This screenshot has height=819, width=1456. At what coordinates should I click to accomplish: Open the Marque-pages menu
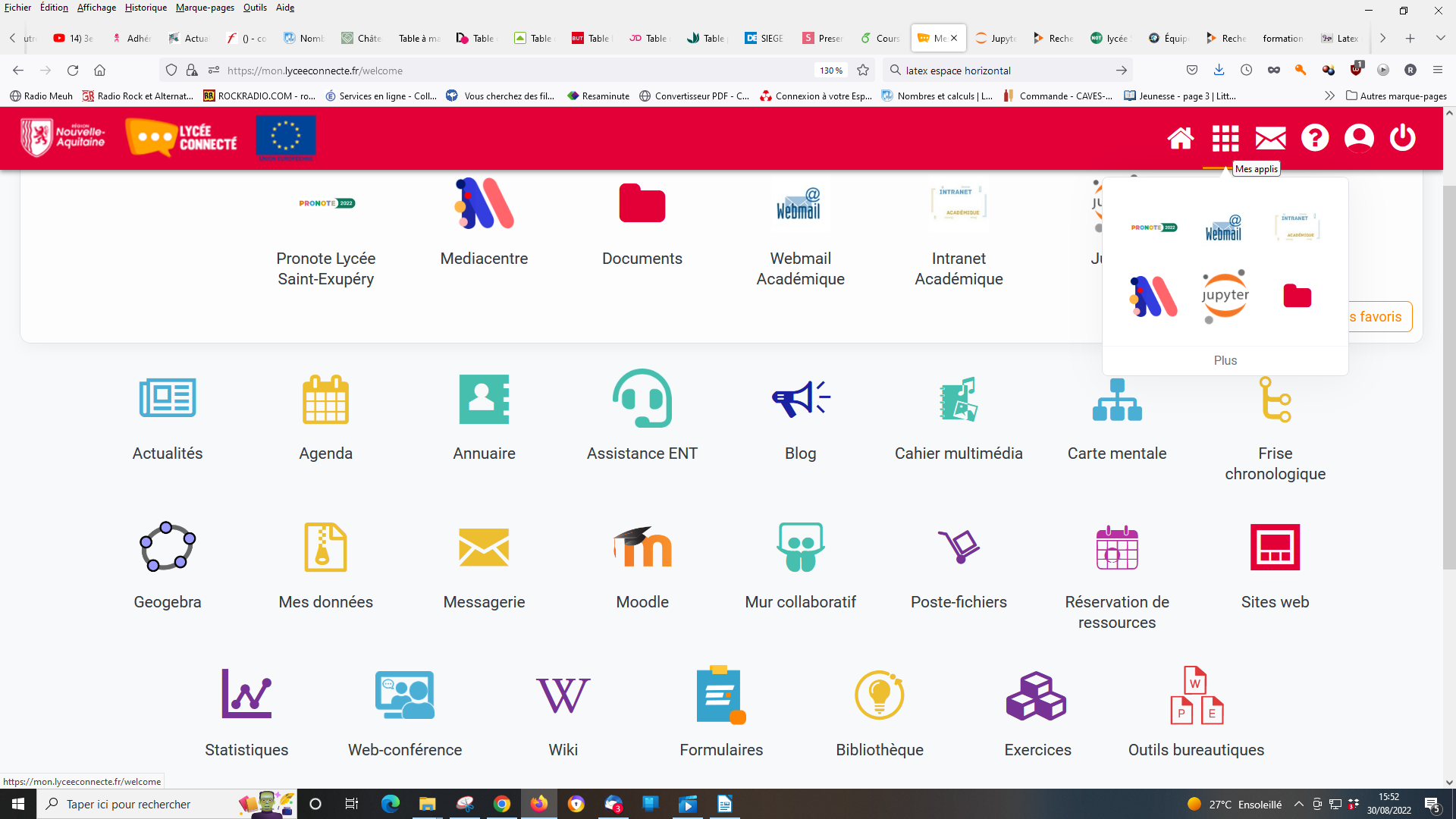205,8
